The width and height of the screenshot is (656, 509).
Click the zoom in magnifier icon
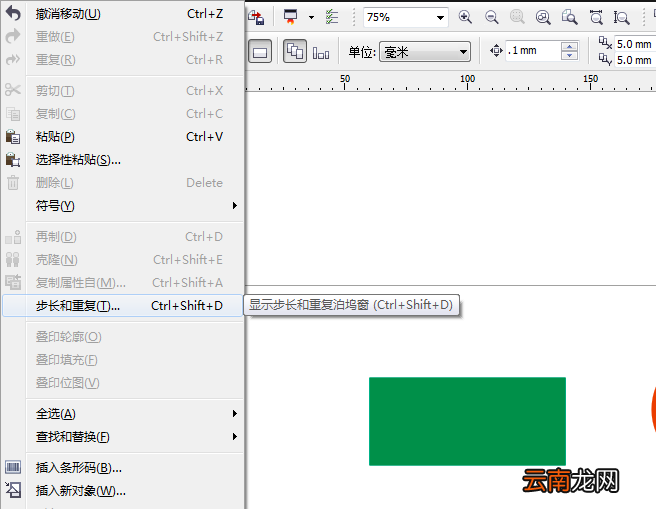coord(465,17)
